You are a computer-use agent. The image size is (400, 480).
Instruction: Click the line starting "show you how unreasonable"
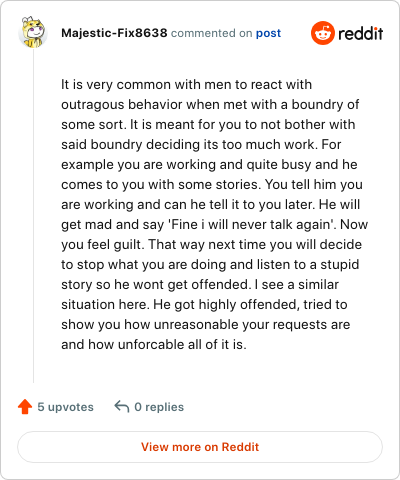tap(206, 325)
